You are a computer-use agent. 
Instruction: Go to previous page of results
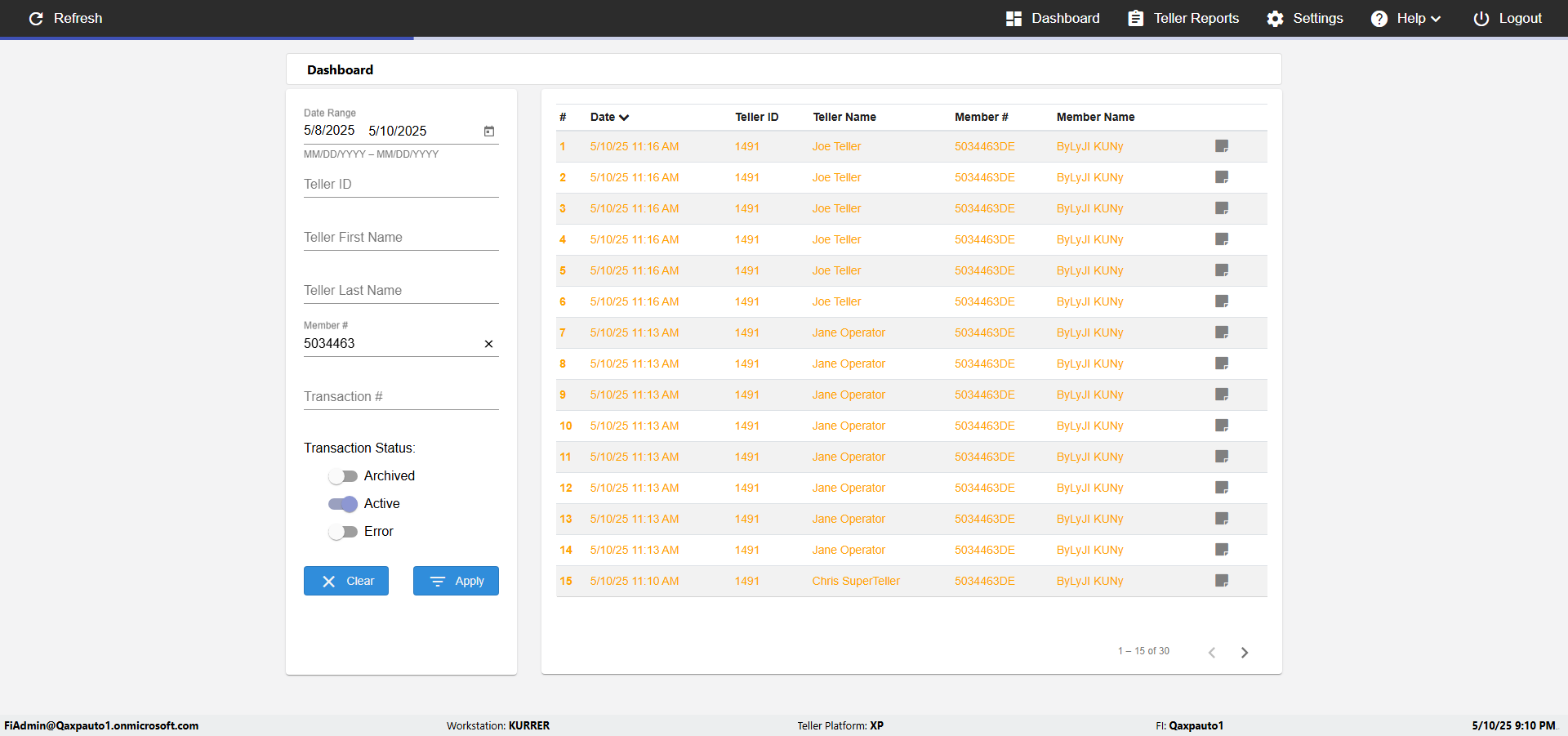tap(1212, 653)
